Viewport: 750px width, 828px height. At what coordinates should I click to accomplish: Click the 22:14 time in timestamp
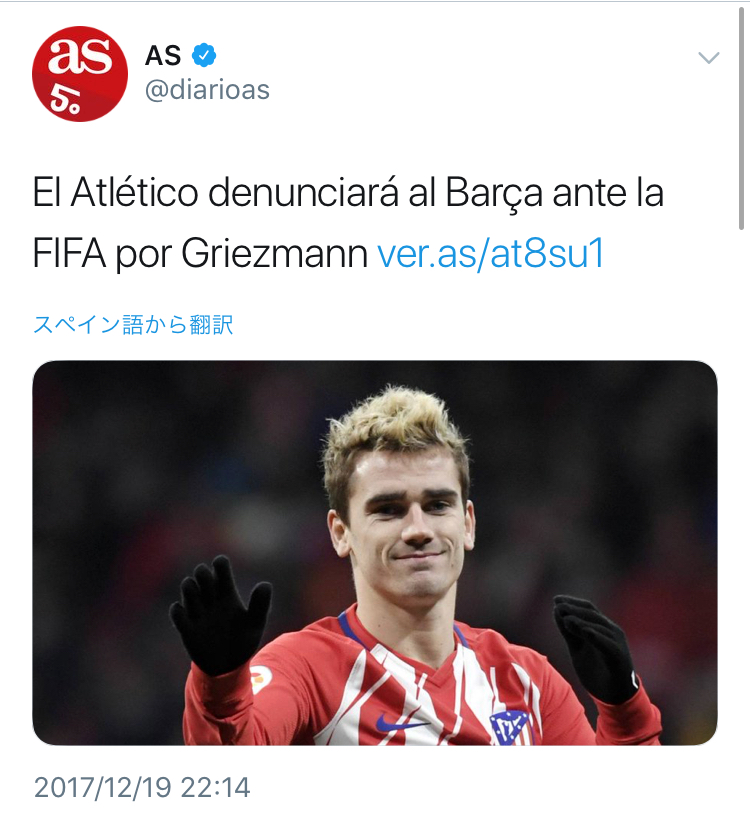point(215,787)
